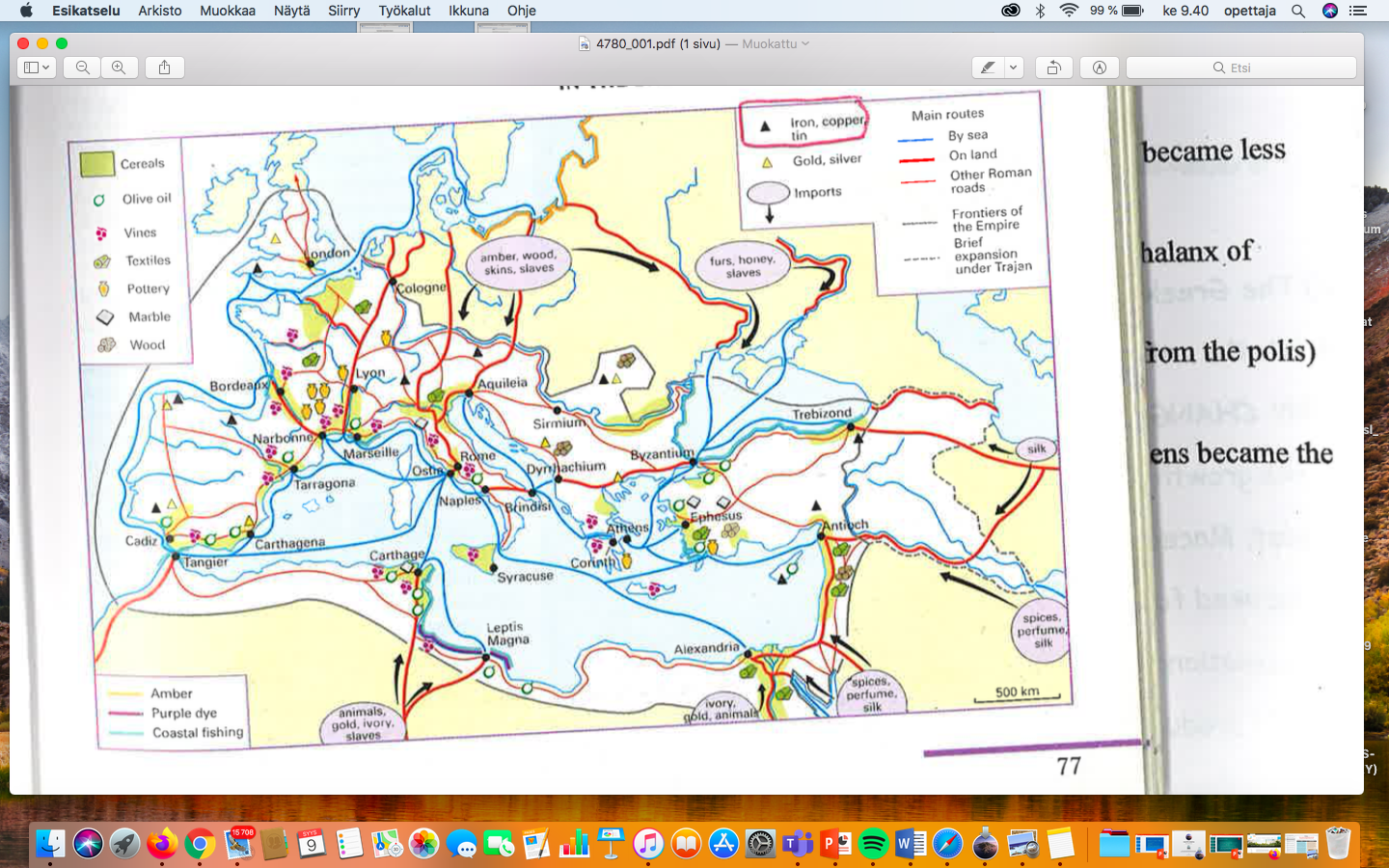The height and width of the screenshot is (868, 1389).
Task: Click the Etsi search field
Action: [1240, 68]
